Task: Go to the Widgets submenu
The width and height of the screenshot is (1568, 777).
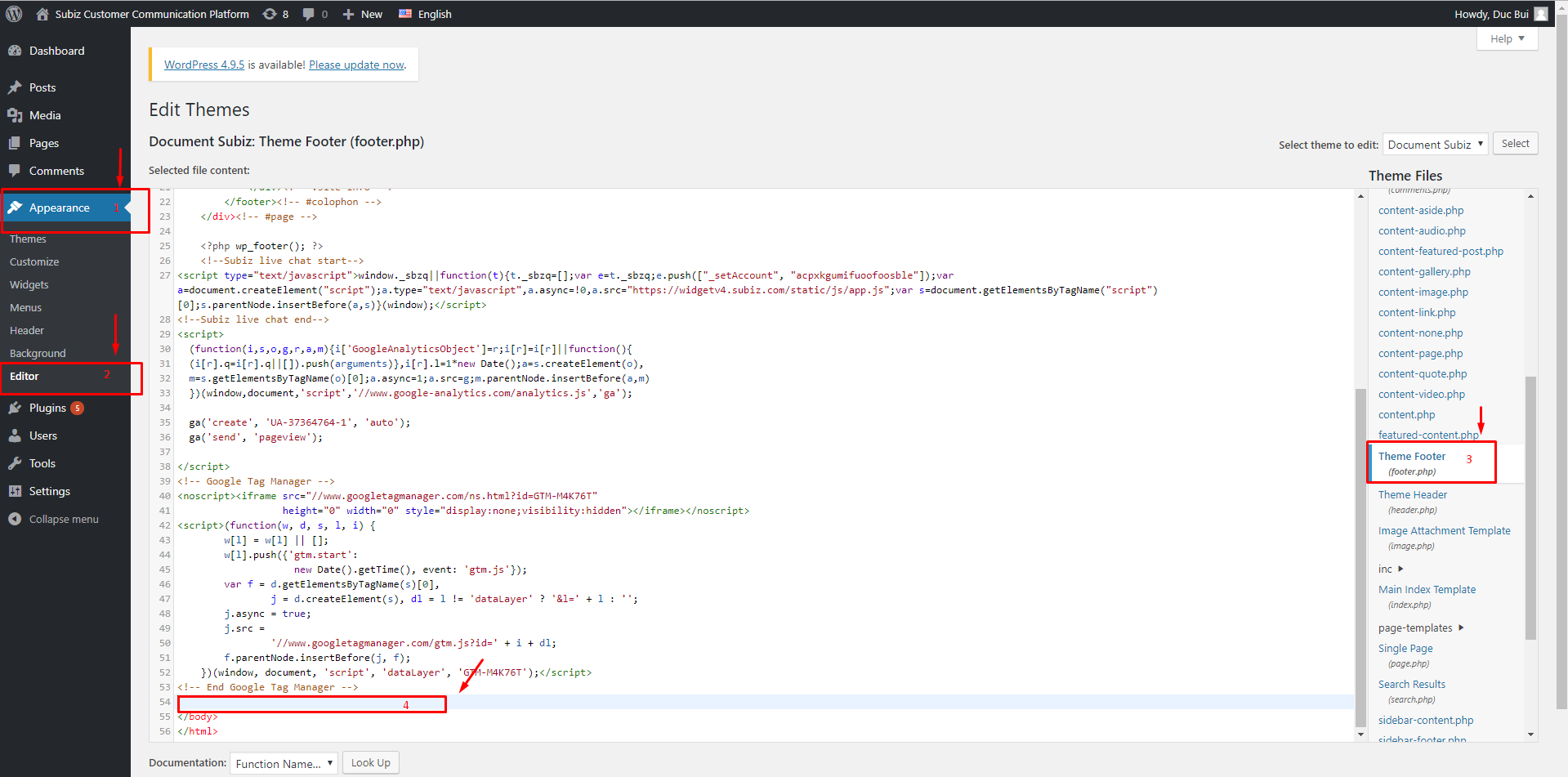Action: (29, 284)
